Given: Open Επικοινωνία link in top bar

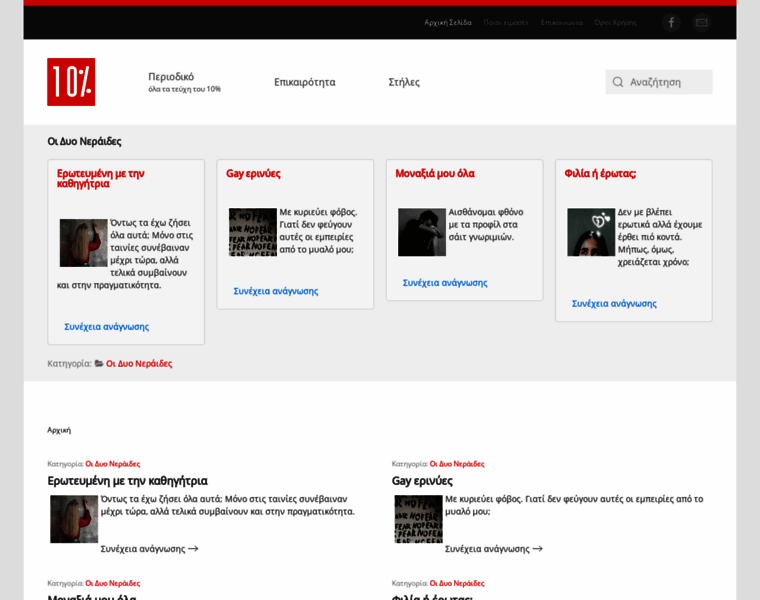Looking at the screenshot, I should click(x=561, y=22).
